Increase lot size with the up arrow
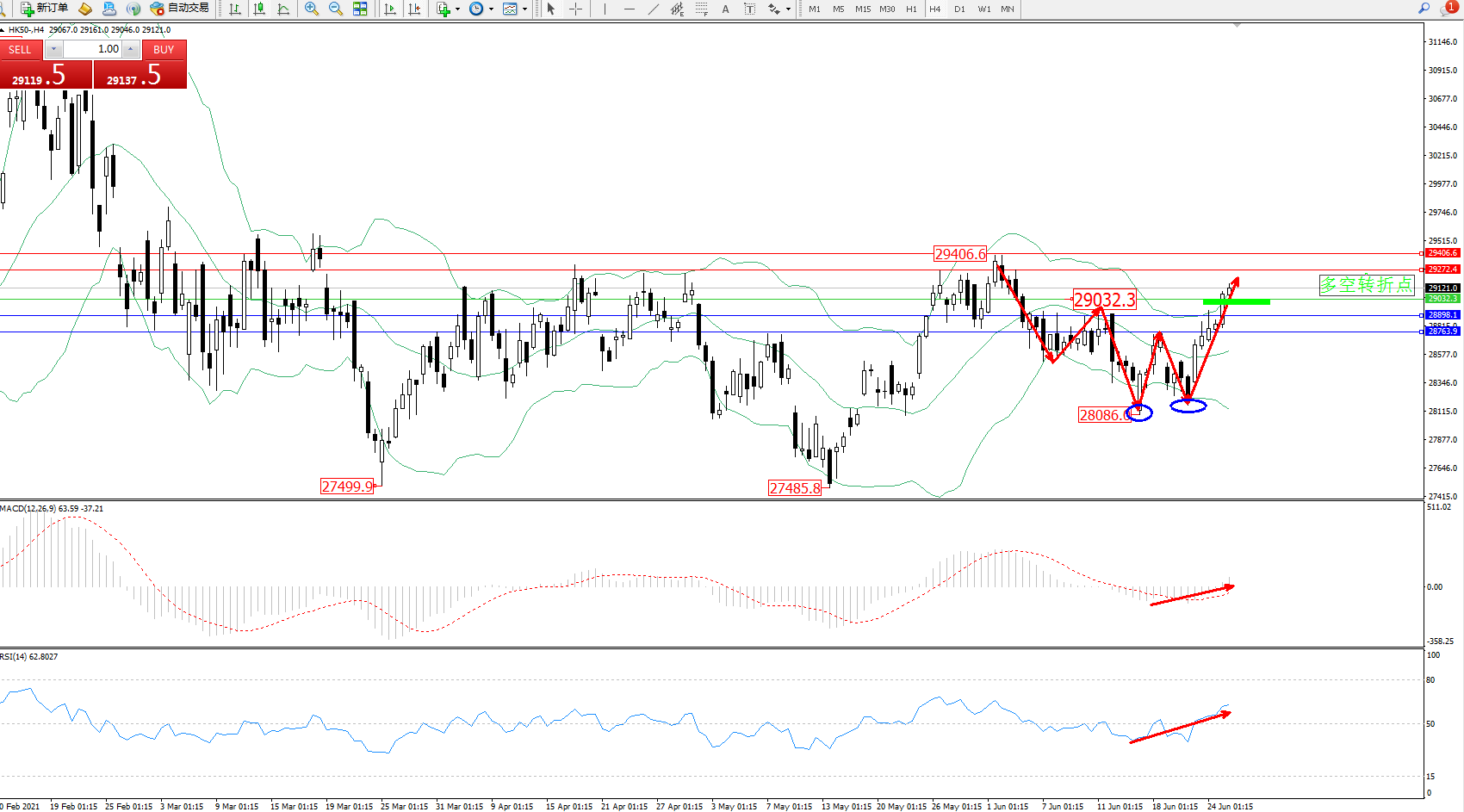Image resolution: width=1464 pixels, height=812 pixels. tap(131, 49)
